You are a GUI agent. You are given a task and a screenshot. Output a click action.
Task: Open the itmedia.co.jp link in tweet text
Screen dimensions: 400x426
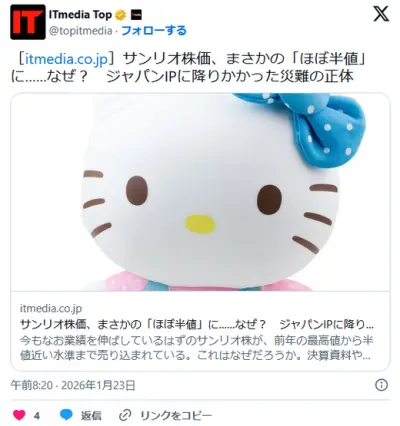tap(67, 59)
